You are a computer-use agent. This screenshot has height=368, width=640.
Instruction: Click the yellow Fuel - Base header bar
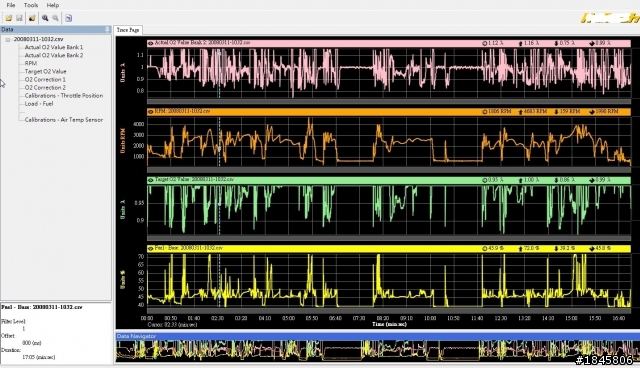coord(389,248)
